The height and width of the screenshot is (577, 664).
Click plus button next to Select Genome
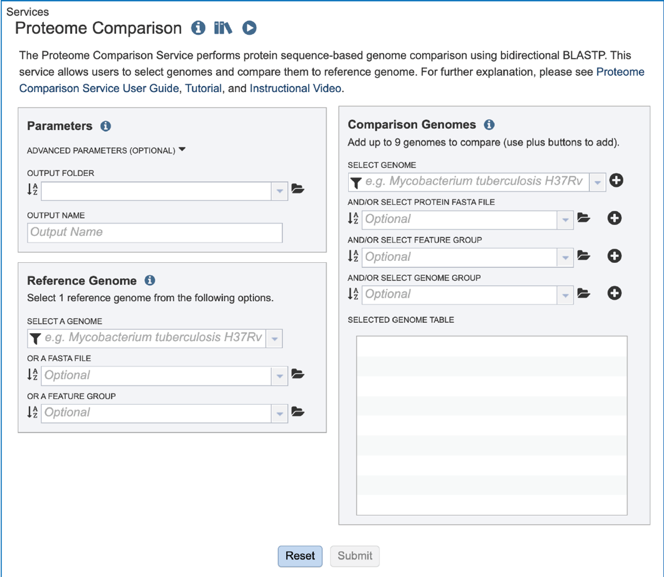(616, 181)
